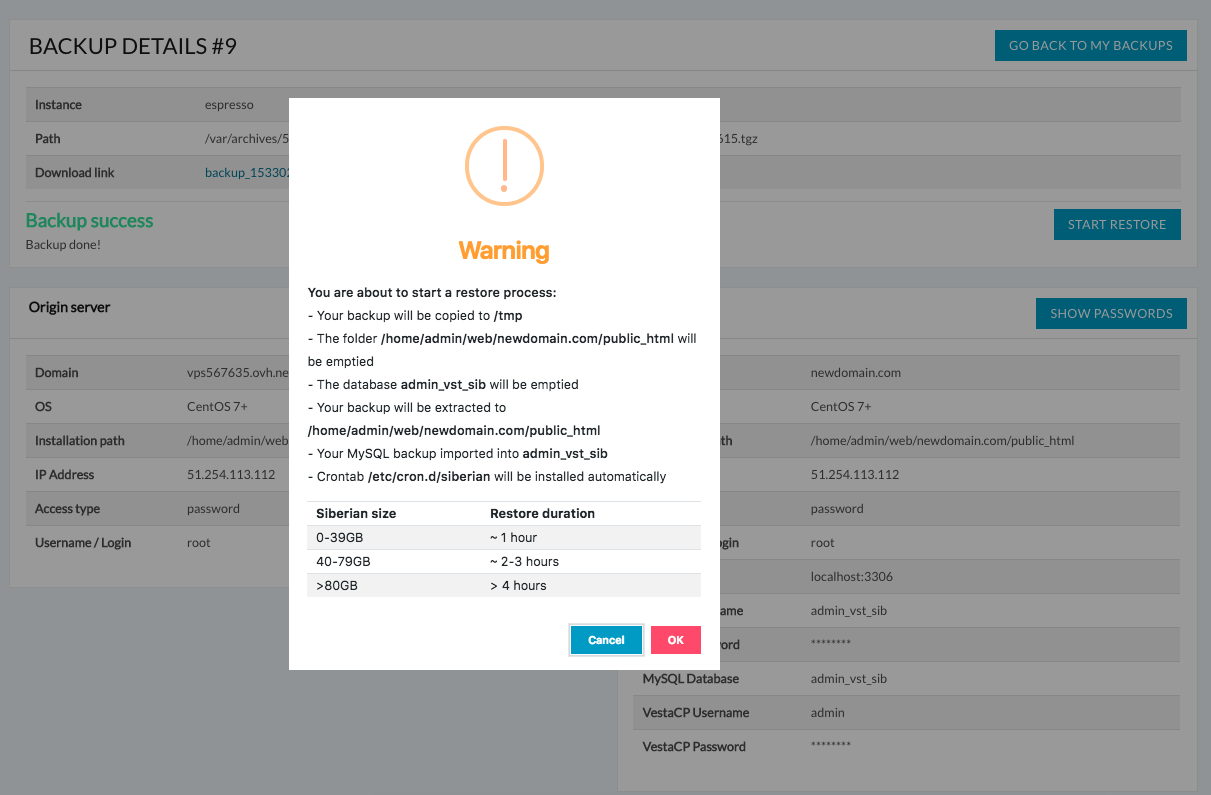Click the localhost:3306 host value
Screen dimensions: 1211x795
(850, 577)
